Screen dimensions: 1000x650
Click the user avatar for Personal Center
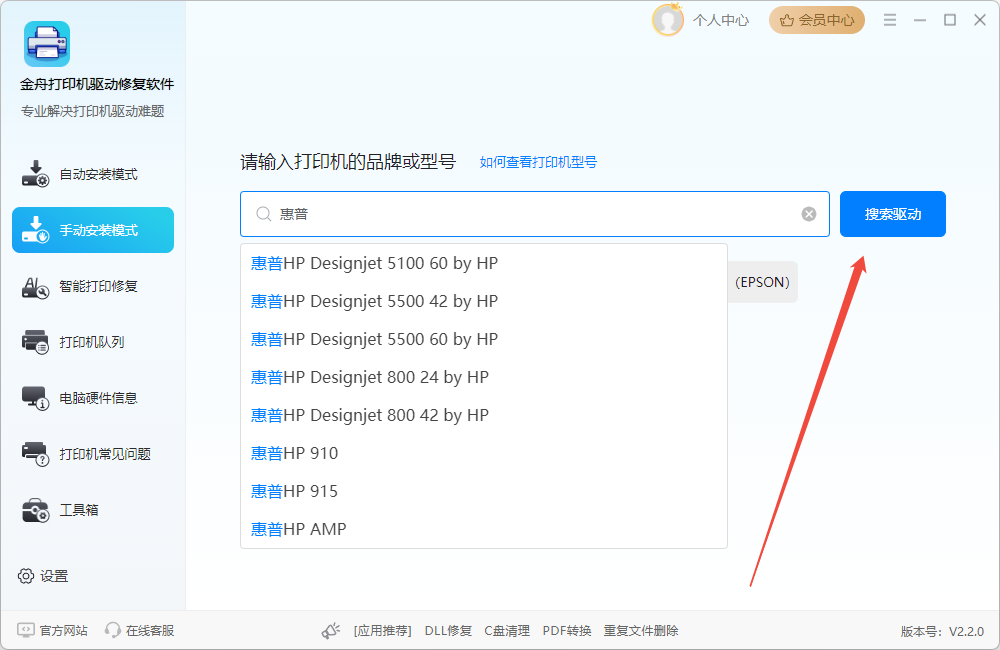click(x=667, y=20)
